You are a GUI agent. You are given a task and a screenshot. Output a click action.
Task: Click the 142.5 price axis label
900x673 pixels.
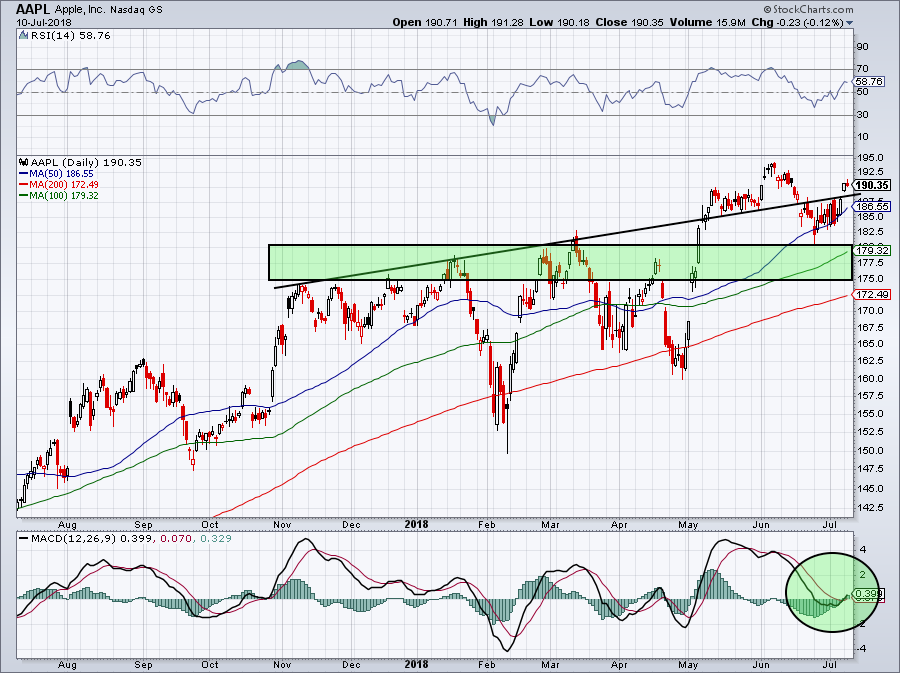[x=870, y=508]
